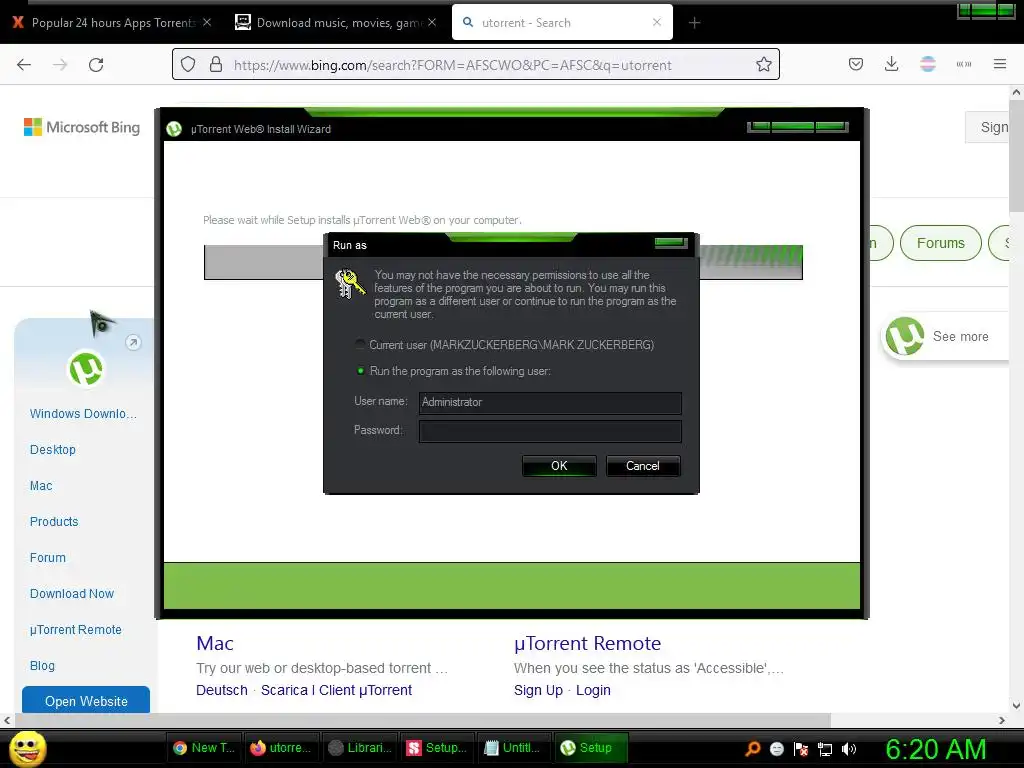Viewport: 1024px width, 768px height.
Task: Click the expand arrow icon on sidebar card
Action: pyautogui.click(x=133, y=342)
